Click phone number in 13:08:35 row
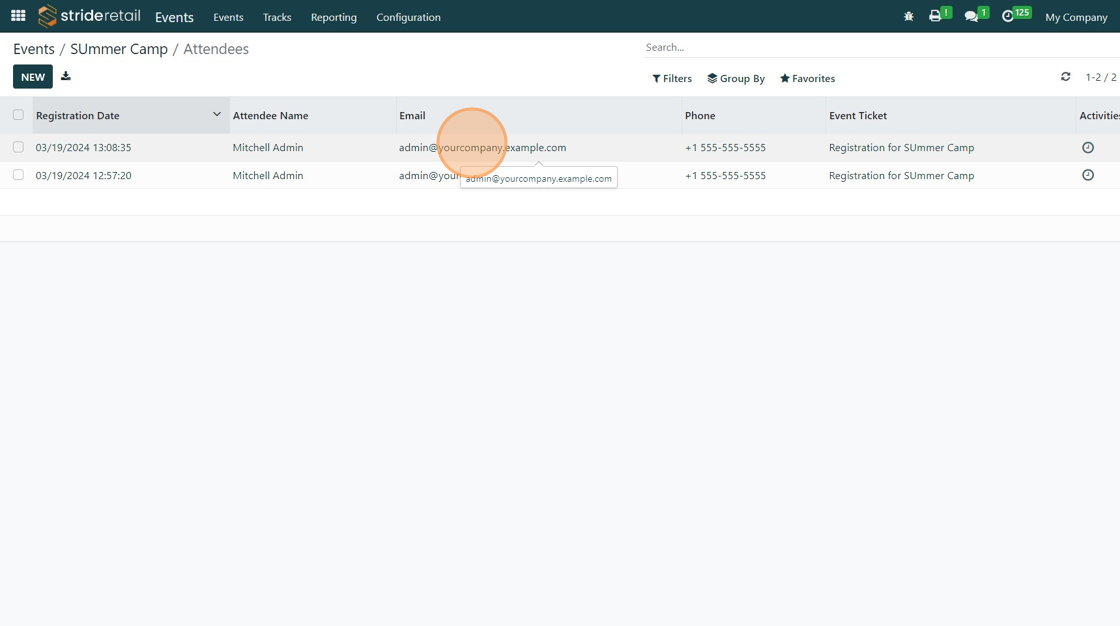 [x=725, y=147]
